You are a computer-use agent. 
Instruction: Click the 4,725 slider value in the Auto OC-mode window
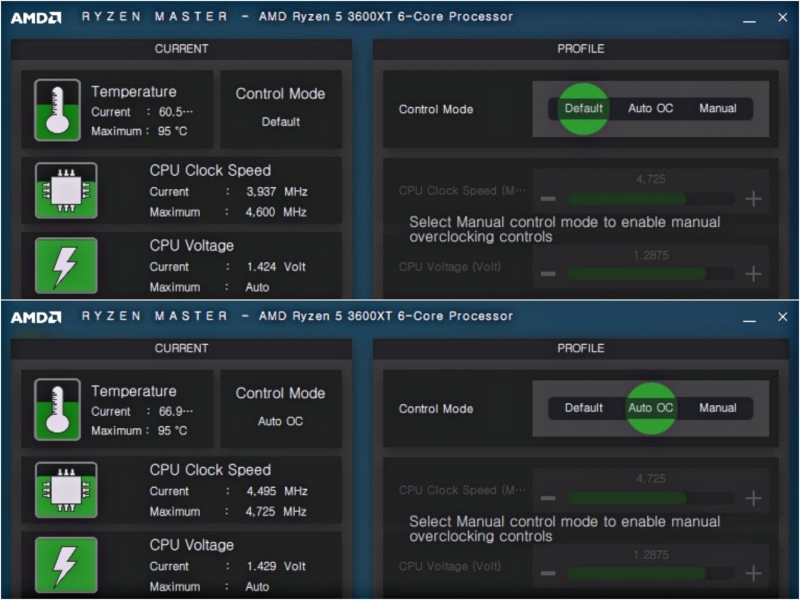click(x=651, y=479)
